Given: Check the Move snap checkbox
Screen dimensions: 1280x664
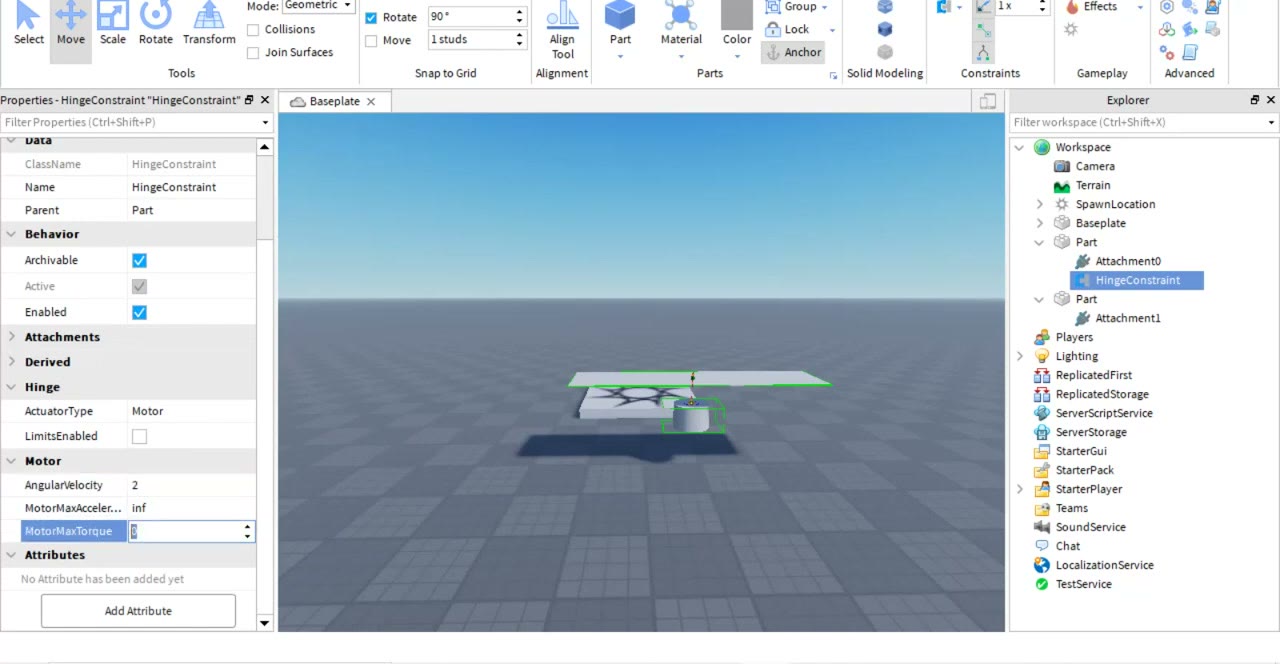Looking at the screenshot, I should 371,41.
